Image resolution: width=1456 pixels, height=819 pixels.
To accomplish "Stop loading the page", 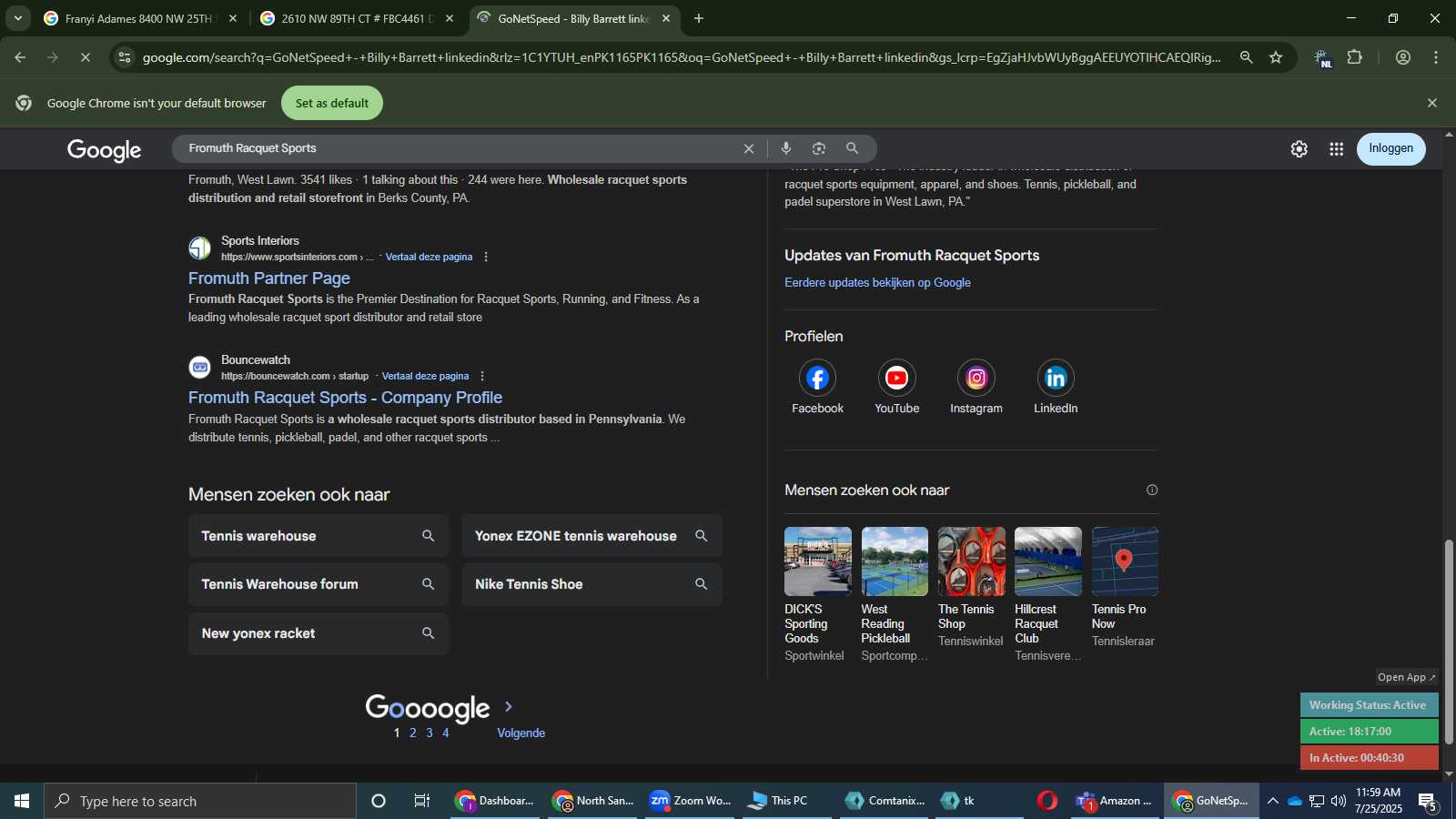I will point(85,57).
